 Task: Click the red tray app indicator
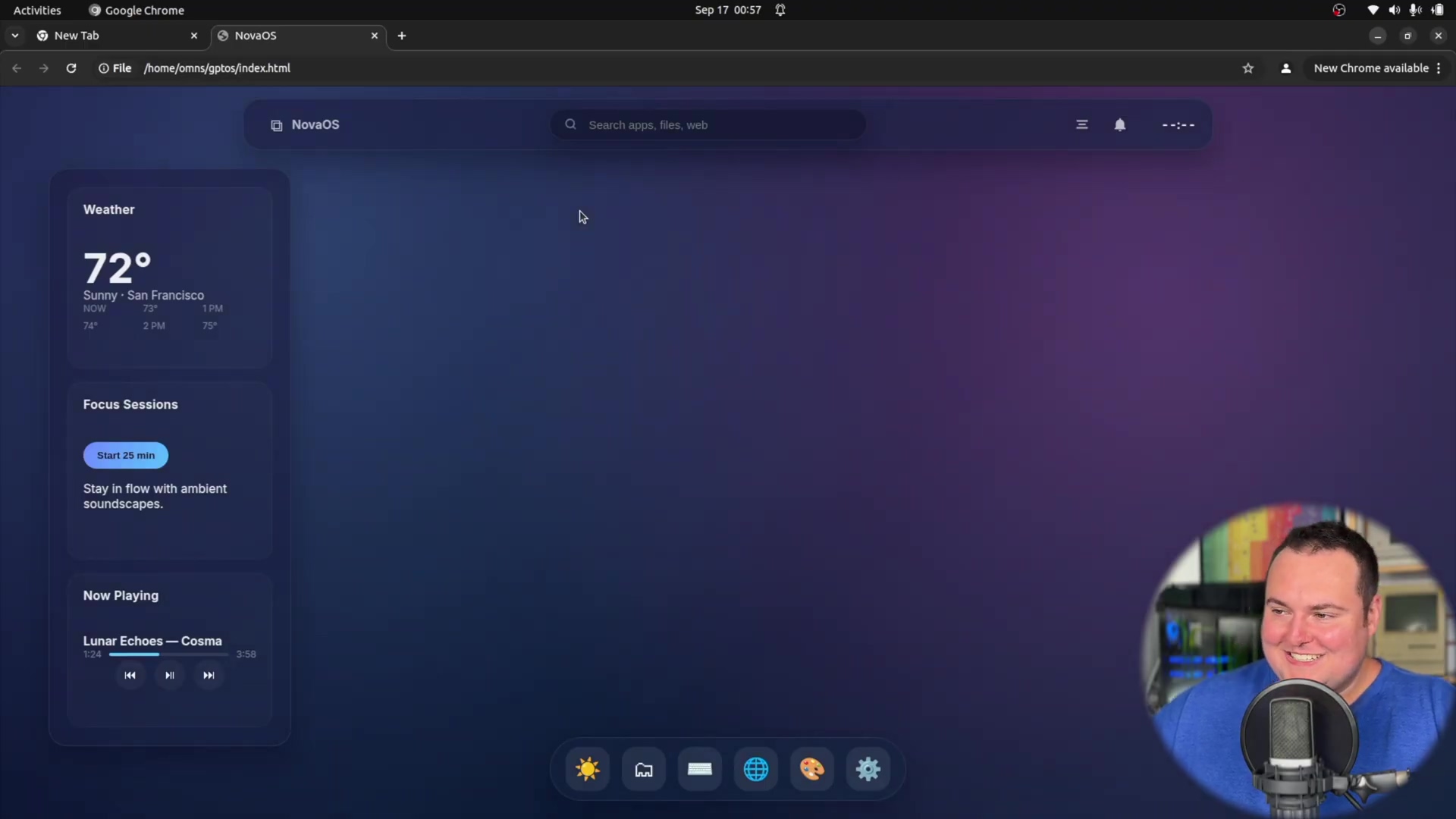click(x=1339, y=10)
